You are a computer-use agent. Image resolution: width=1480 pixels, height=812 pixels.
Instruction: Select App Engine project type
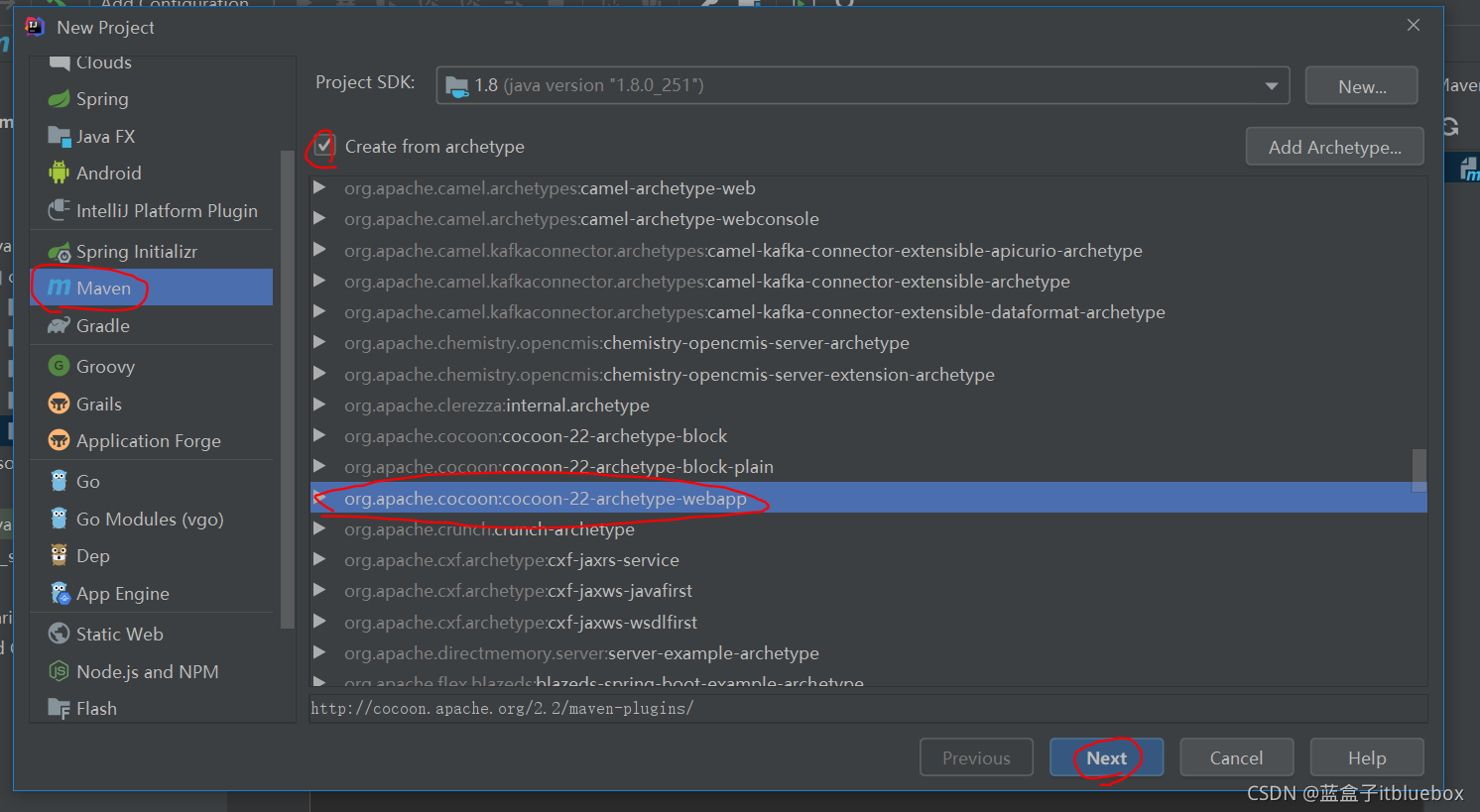[153, 594]
